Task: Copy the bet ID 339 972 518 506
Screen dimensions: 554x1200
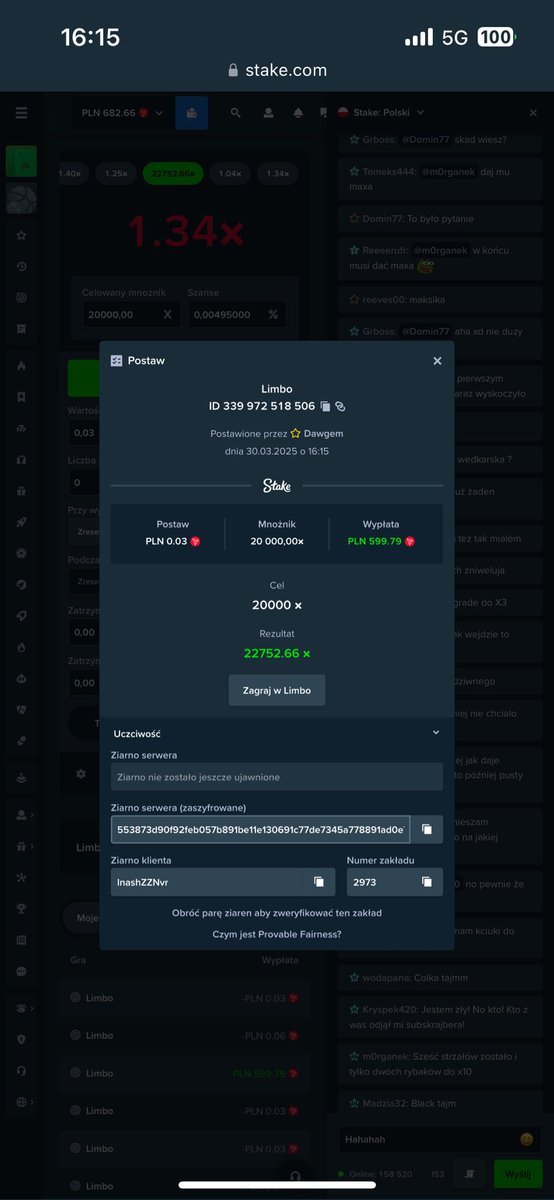Action: click(325, 406)
